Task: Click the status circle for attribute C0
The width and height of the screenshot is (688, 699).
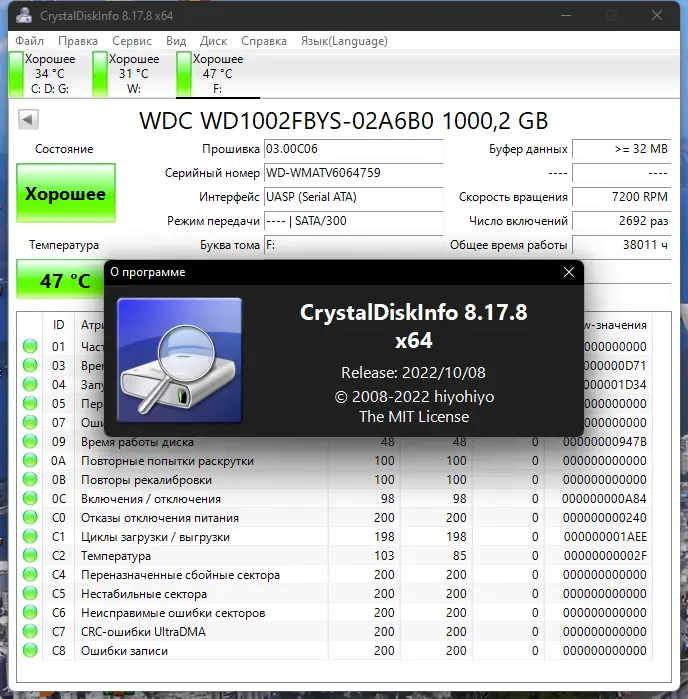Action: [x=30, y=518]
